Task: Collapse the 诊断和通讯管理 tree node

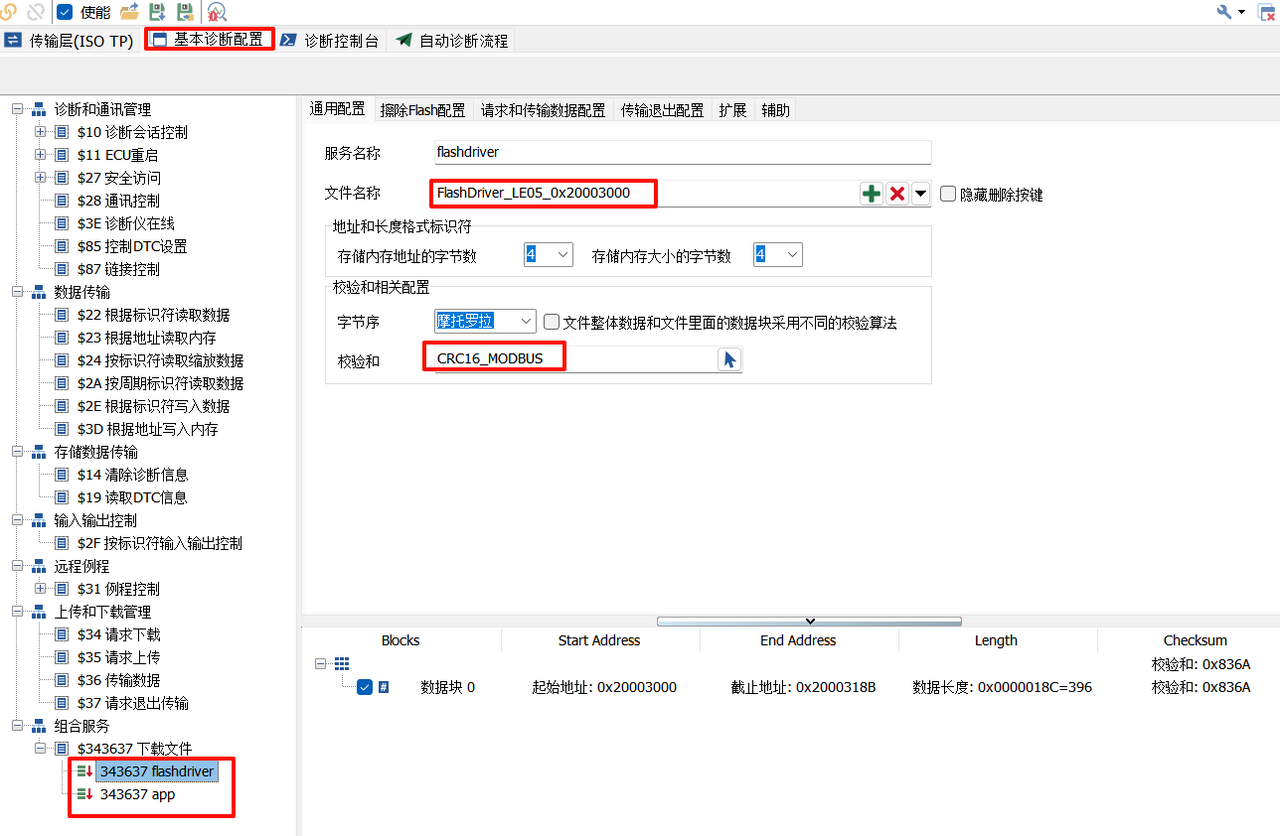Action: (17, 109)
